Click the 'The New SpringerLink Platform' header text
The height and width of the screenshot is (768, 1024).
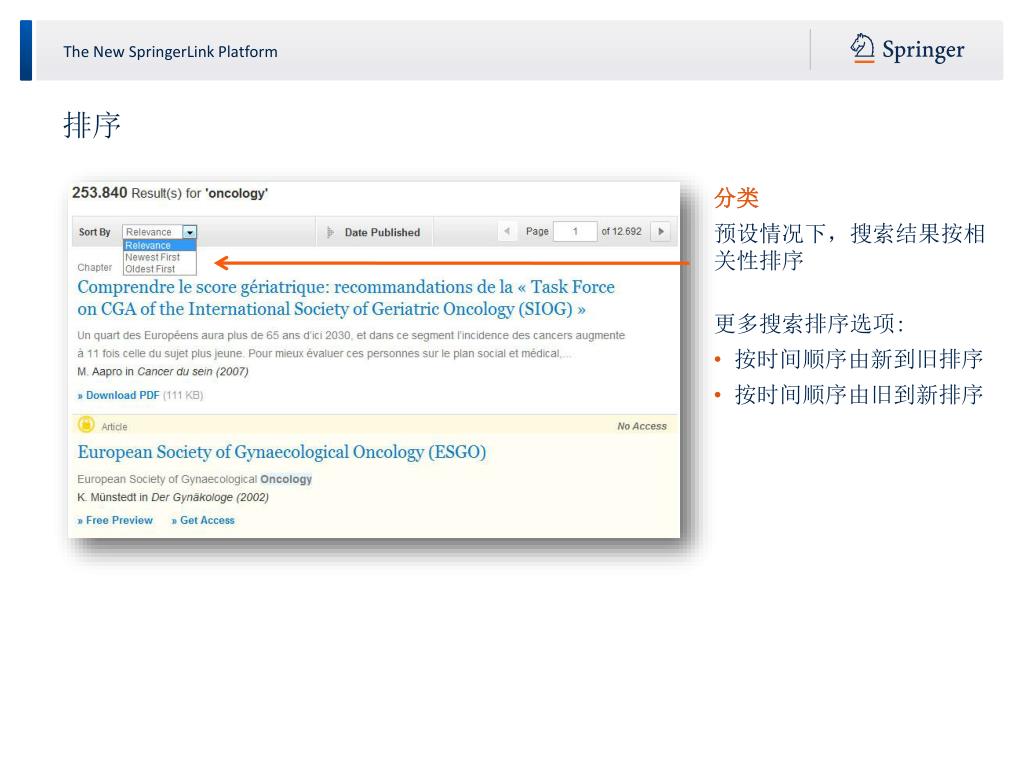coord(170,52)
